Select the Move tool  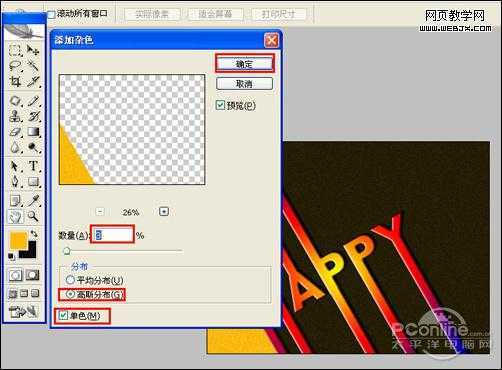click(x=33, y=50)
